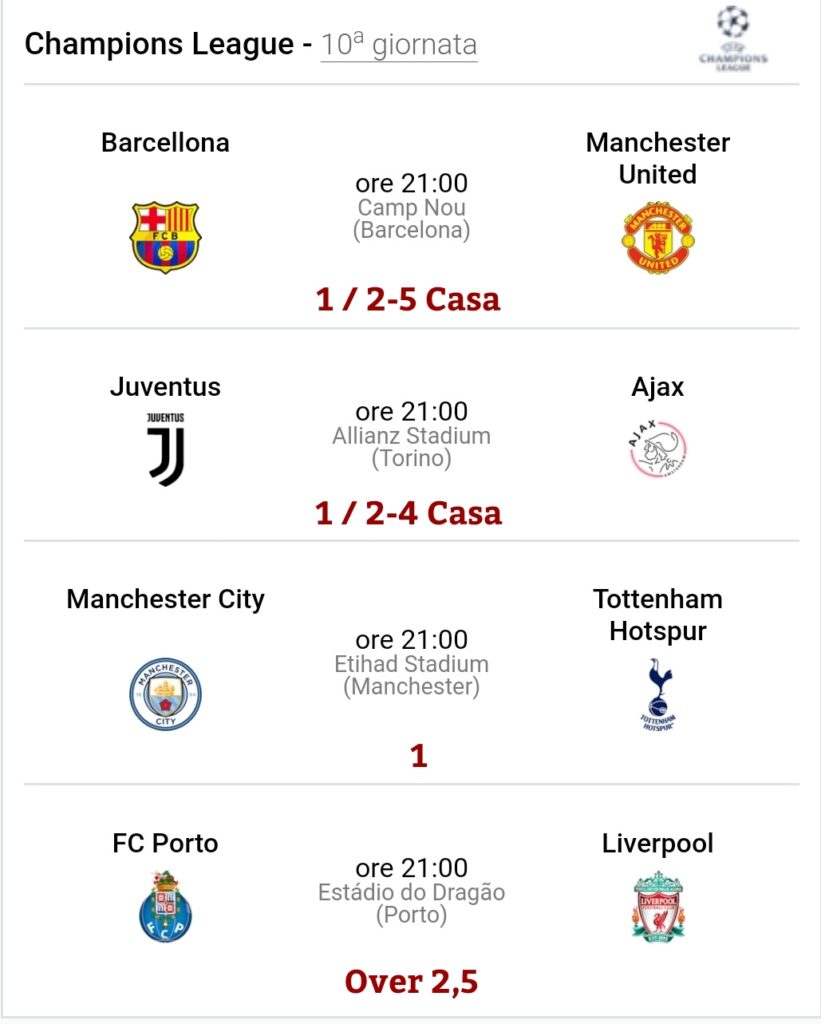Open Camp Nou (Barcelona) venue text
Screen dimensions: 821x1024
(x=411, y=218)
